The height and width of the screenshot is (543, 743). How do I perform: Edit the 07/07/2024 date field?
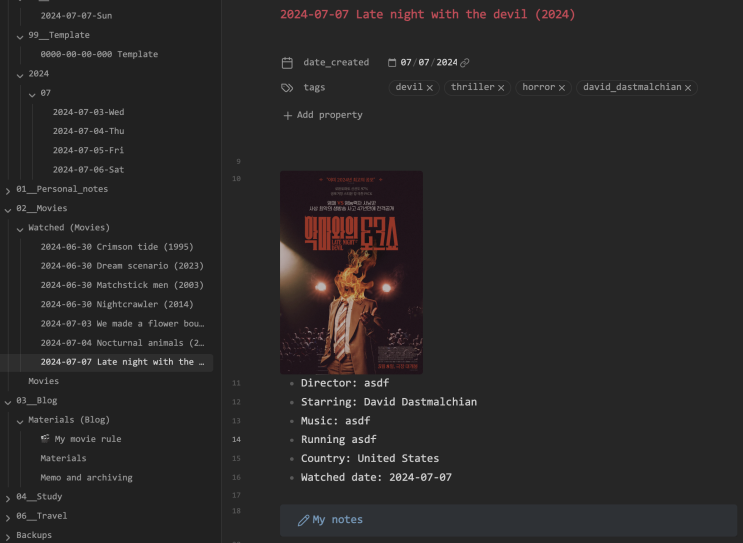[429, 63]
